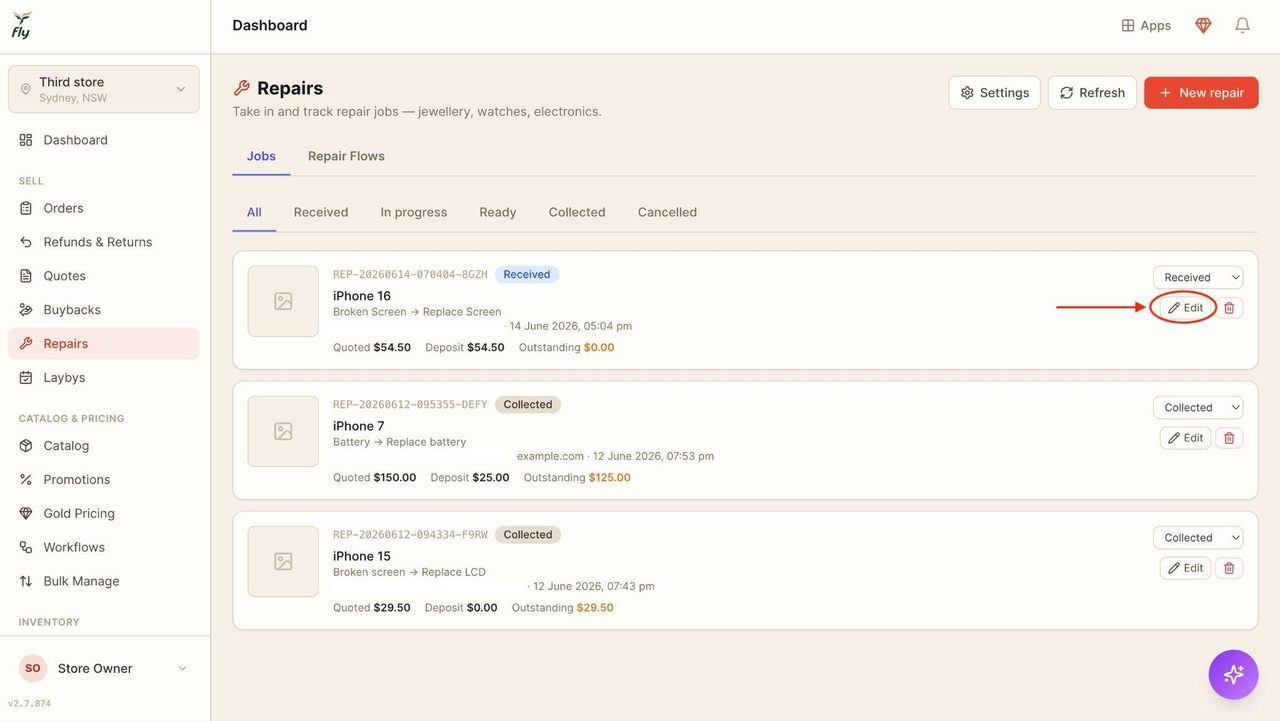
Task: Open Promotions in sidebar
Action: (x=104, y=480)
